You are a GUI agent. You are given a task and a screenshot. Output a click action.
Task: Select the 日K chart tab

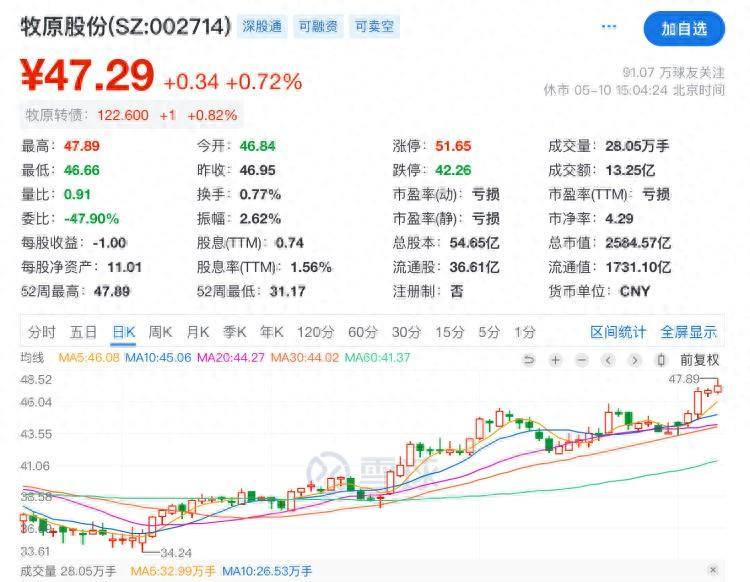coord(123,332)
